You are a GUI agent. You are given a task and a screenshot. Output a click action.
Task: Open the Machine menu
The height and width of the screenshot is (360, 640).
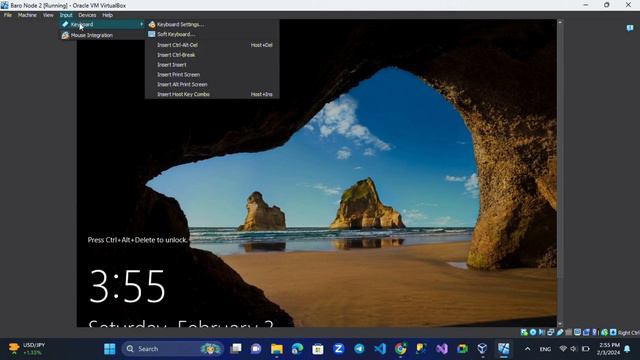point(27,15)
